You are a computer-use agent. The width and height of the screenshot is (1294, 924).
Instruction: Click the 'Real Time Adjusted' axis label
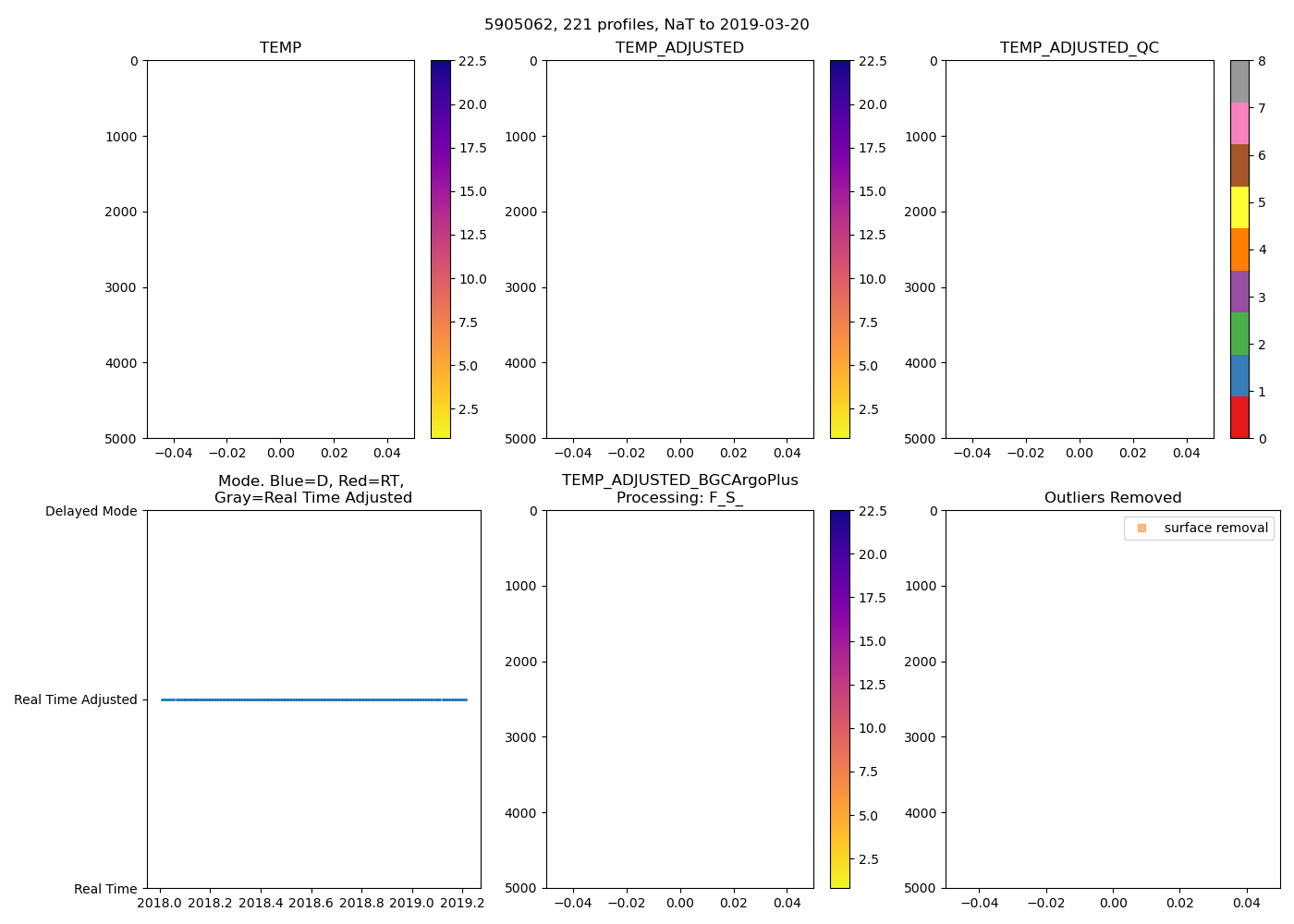click(76, 699)
